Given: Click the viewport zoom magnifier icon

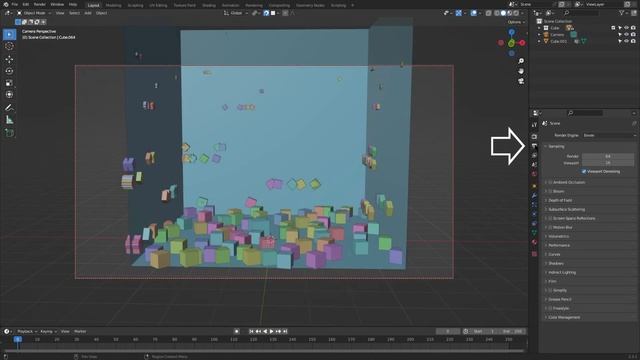Looking at the screenshot, I should point(521,61).
